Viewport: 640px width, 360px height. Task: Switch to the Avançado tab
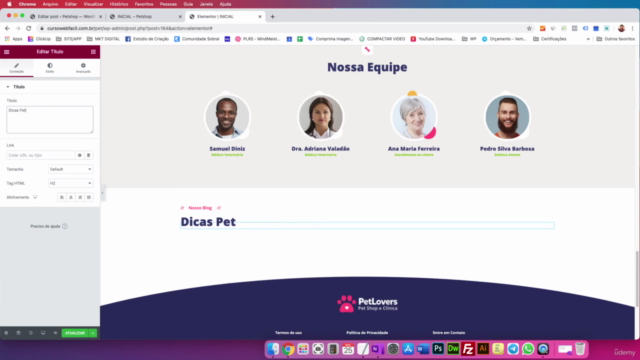83,68
